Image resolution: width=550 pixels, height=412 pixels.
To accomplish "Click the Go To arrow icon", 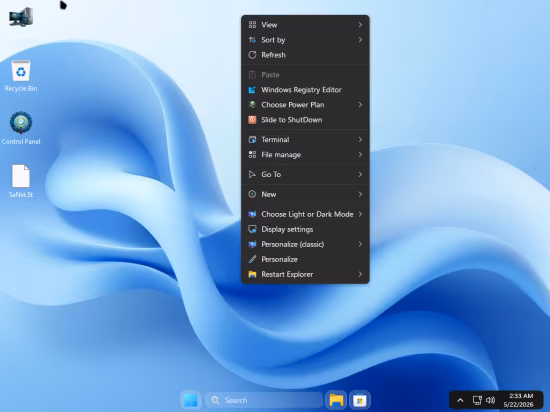I will tap(252, 174).
